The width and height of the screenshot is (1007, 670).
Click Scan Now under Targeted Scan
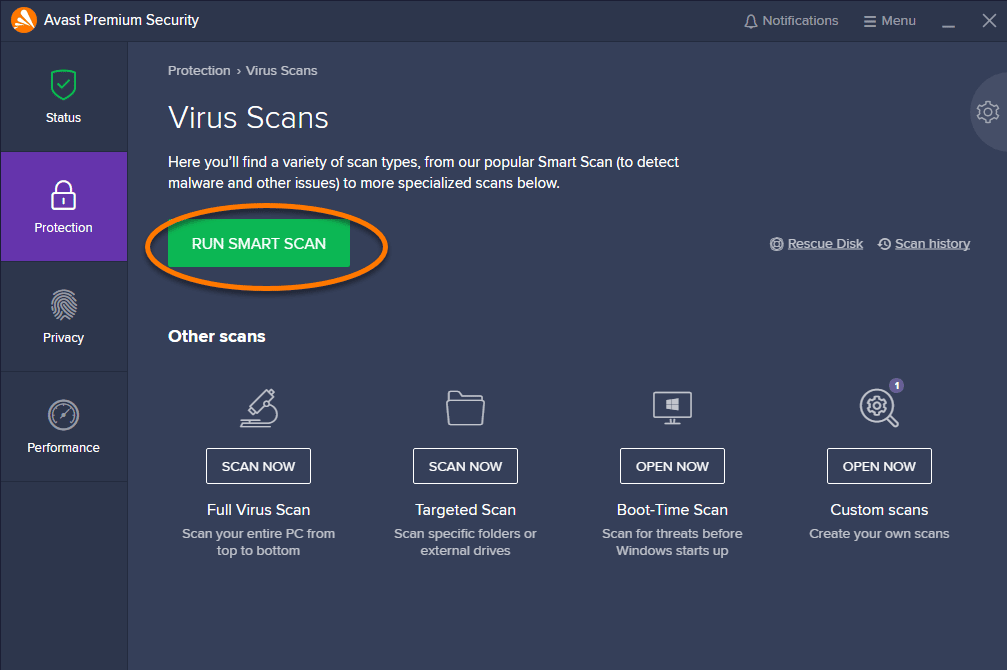pos(465,465)
